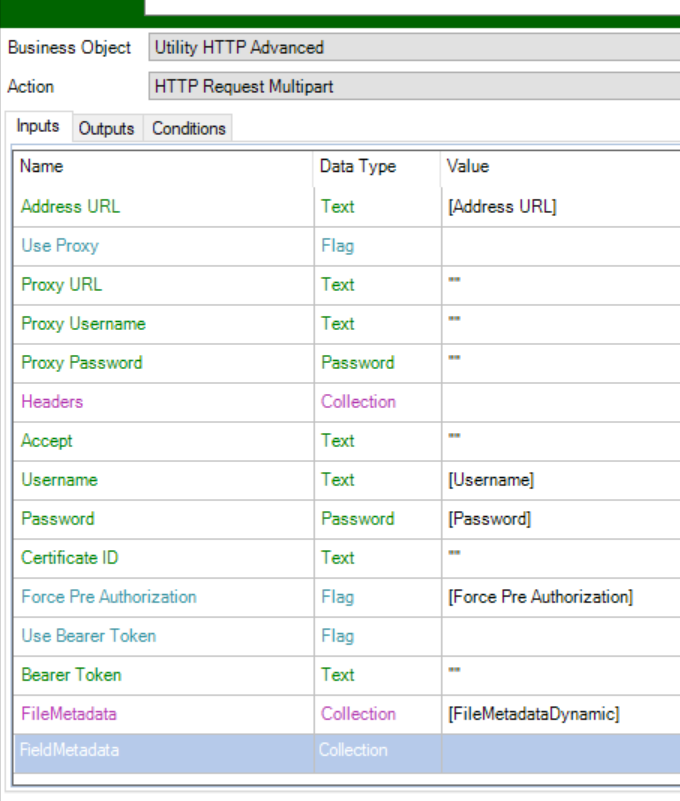Edit the Force Pre Authorization value

point(560,597)
